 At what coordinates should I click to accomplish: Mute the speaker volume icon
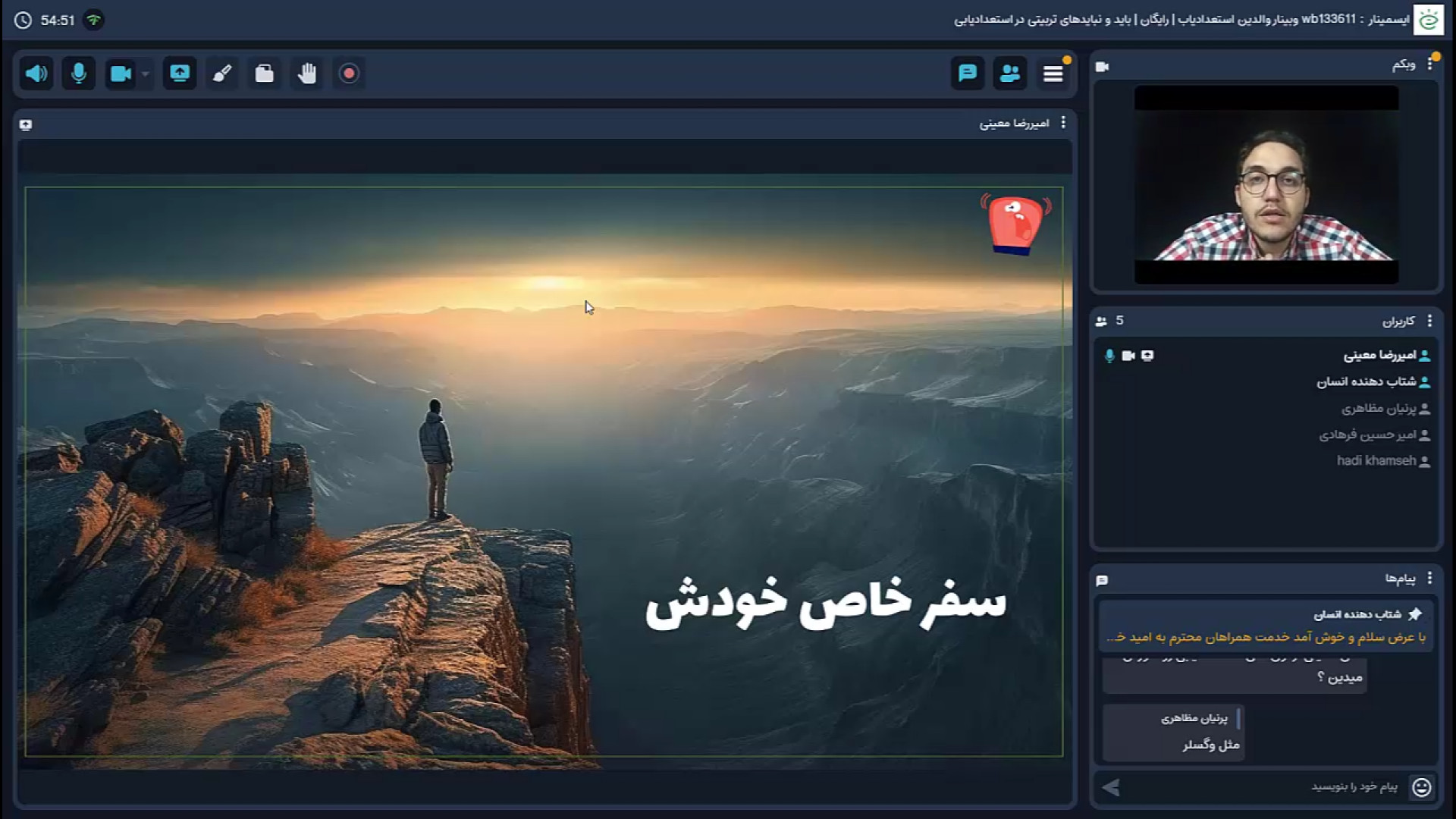point(36,74)
